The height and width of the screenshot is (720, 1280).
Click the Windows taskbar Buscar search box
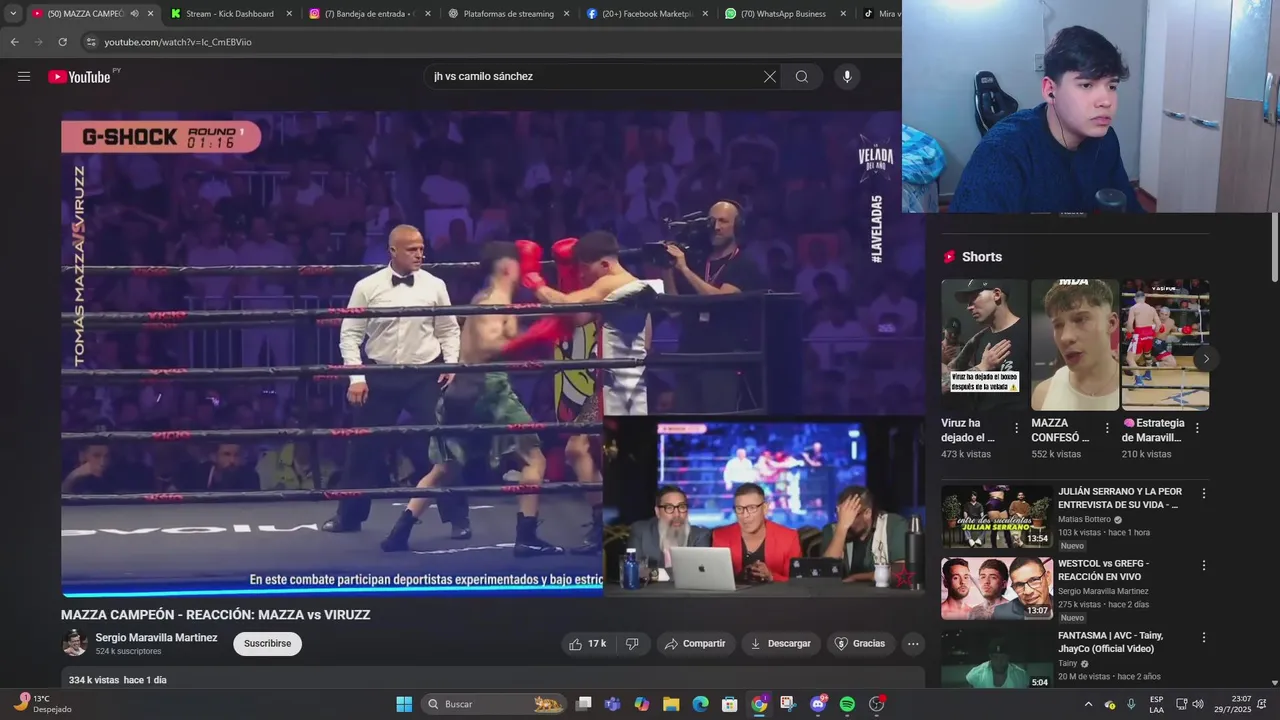click(x=494, y=704)
